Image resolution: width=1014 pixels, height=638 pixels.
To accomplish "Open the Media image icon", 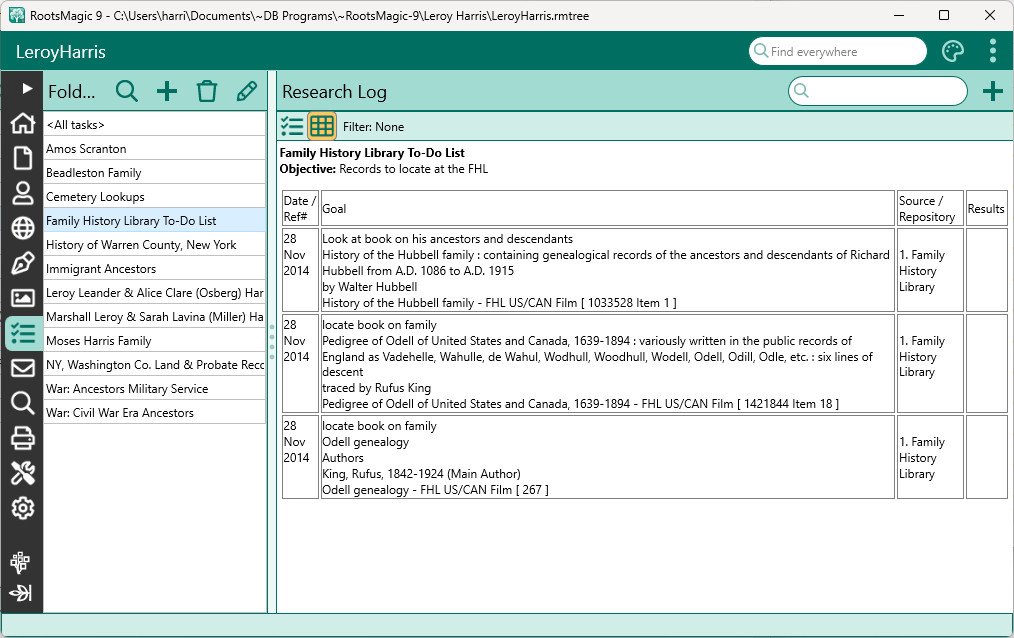I will point(22,298).
